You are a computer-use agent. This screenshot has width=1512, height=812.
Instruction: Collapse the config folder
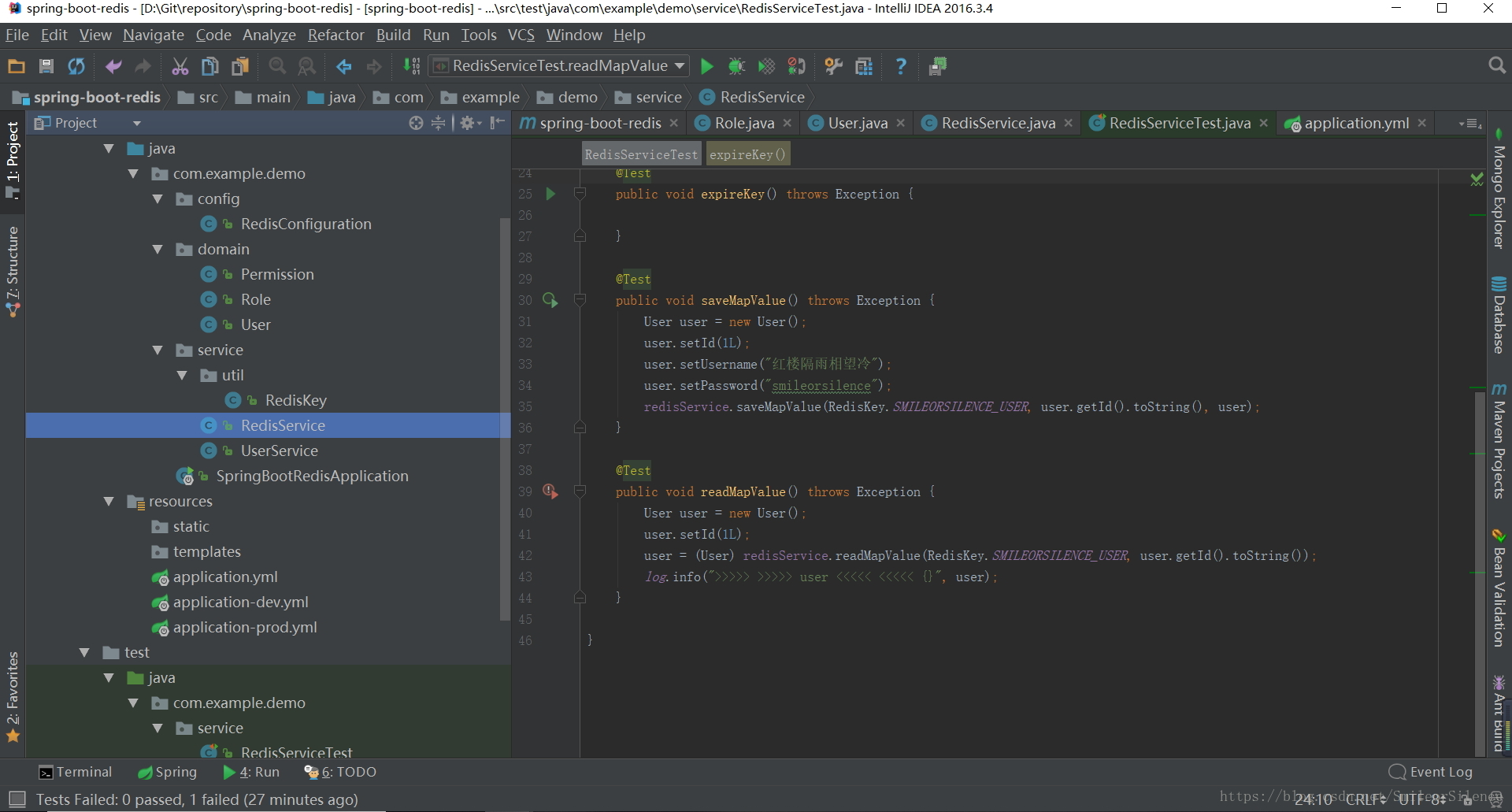click(x=158, y=199)
